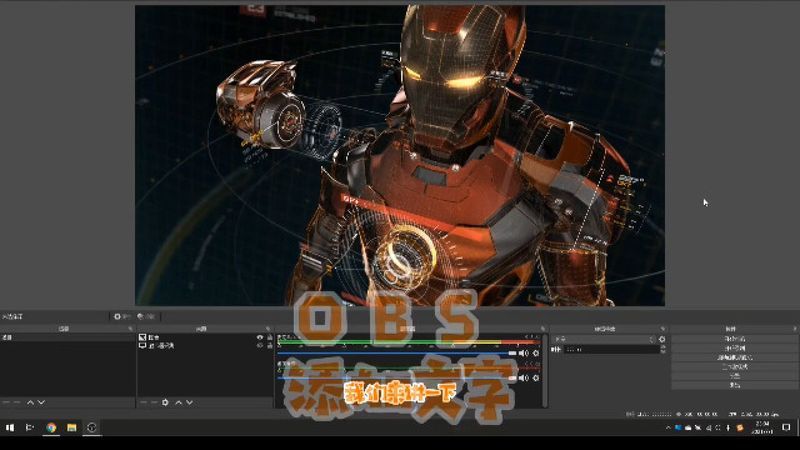This screenshot has height=450, width=800.
Task: Toggle visibility of the display capture source
Action: point(260,345)
